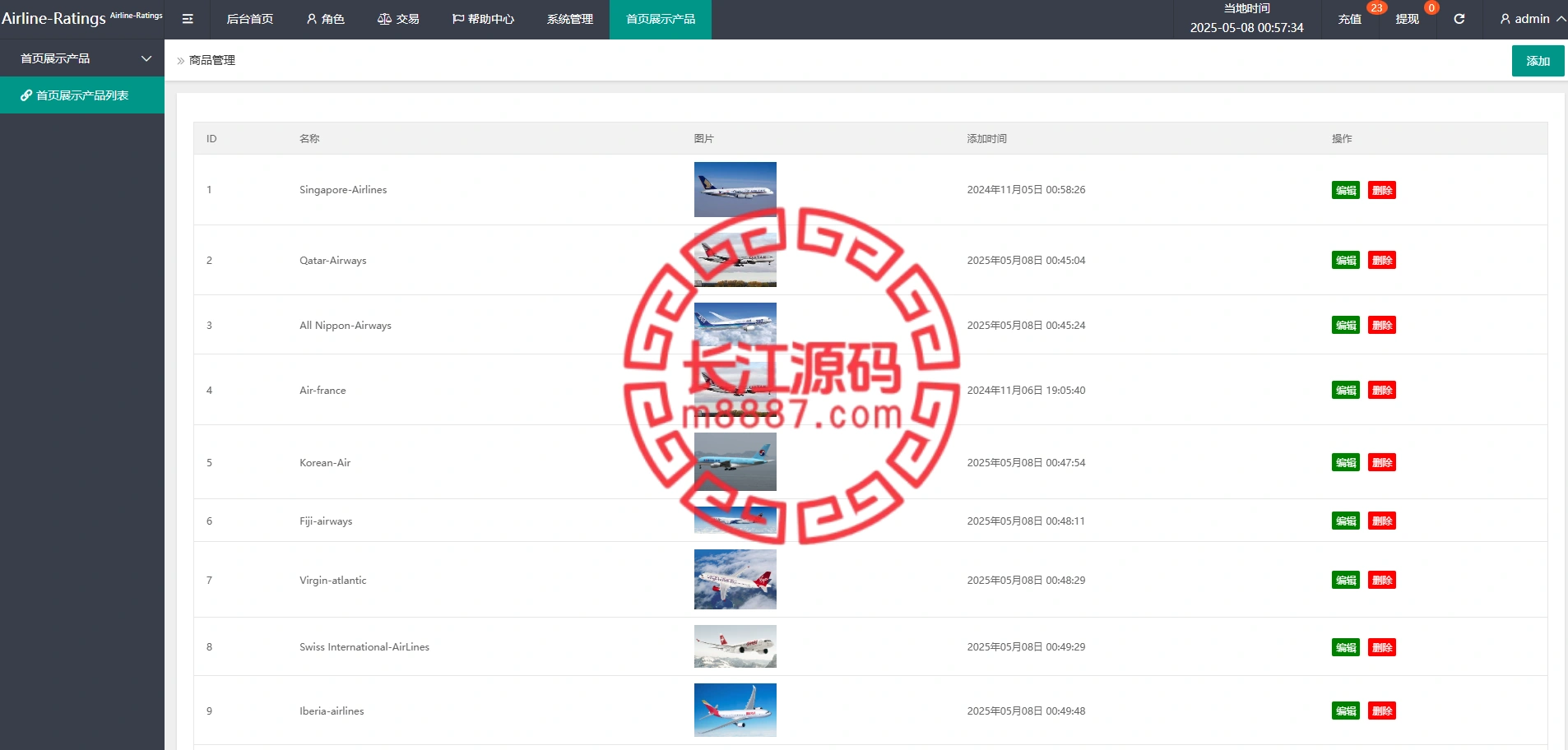Select the name Virgin-atlantic
The height and width of the screenshot is (750, 1568).
[x=333, y=580]
